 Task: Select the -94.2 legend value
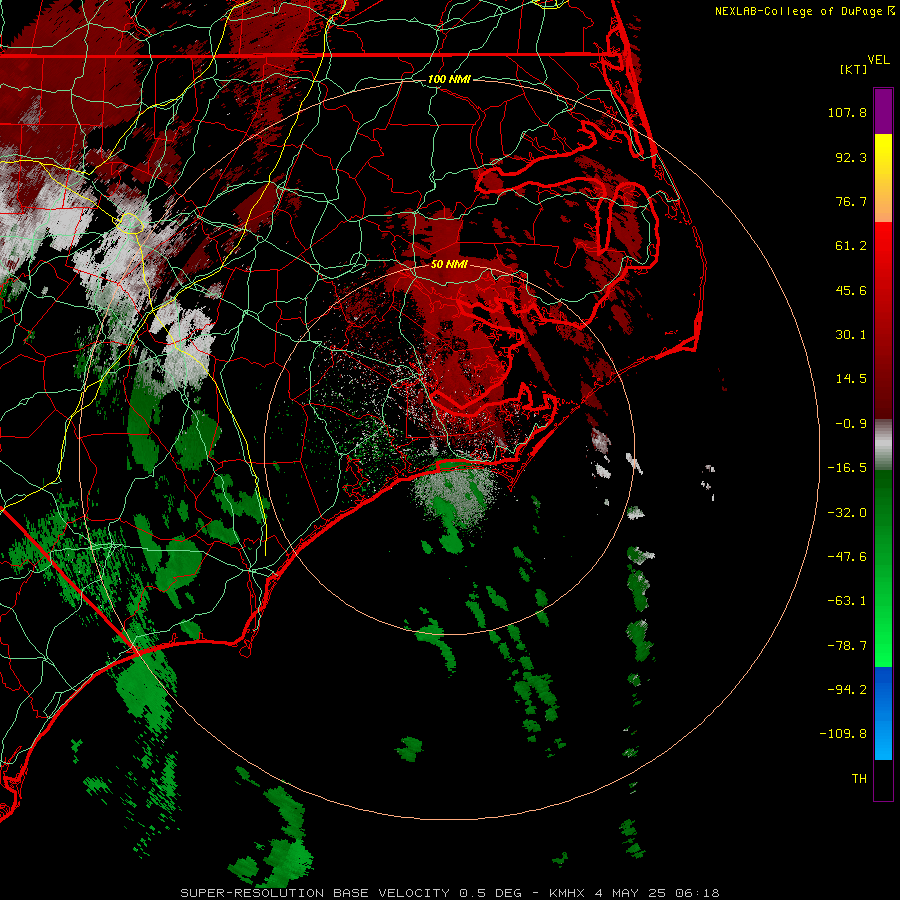847,689
